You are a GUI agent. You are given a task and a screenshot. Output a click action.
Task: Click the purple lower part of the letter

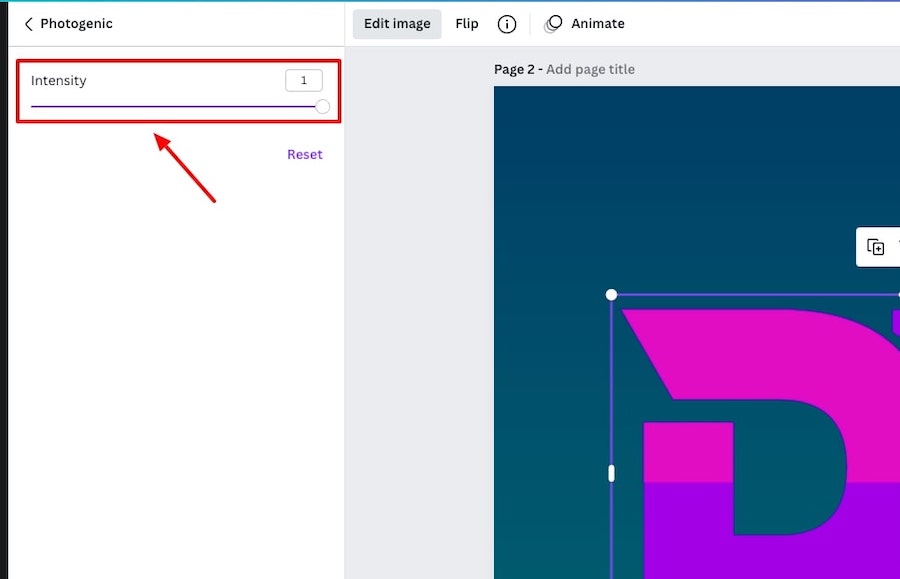tap(690, 530)
